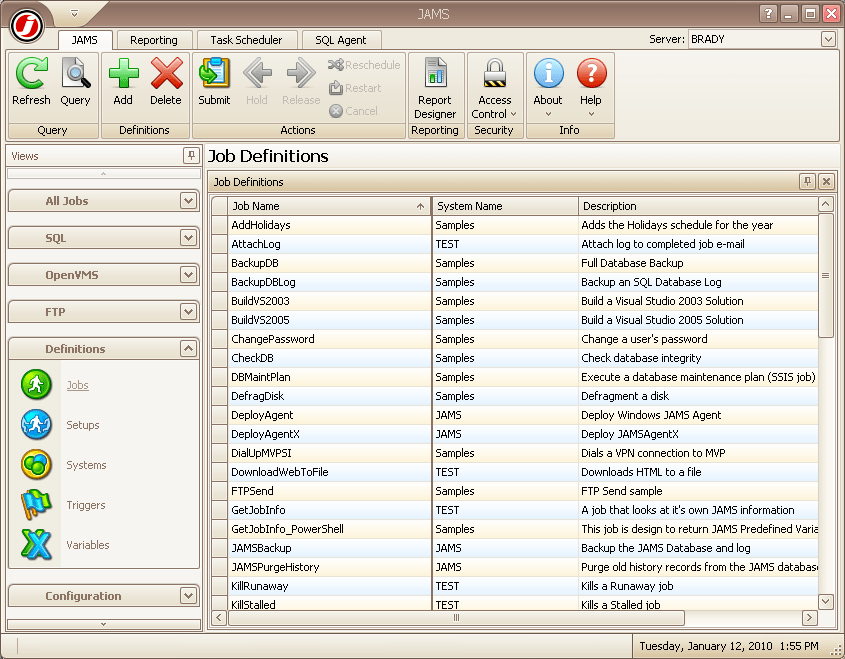
Task: Click the date and time in status bar
Action: tap(729, 646)
